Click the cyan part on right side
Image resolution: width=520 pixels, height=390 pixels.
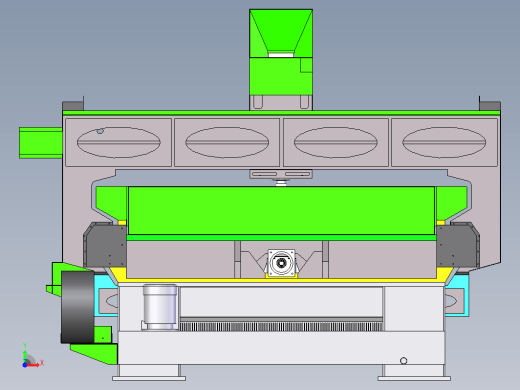tap(458, 295)
